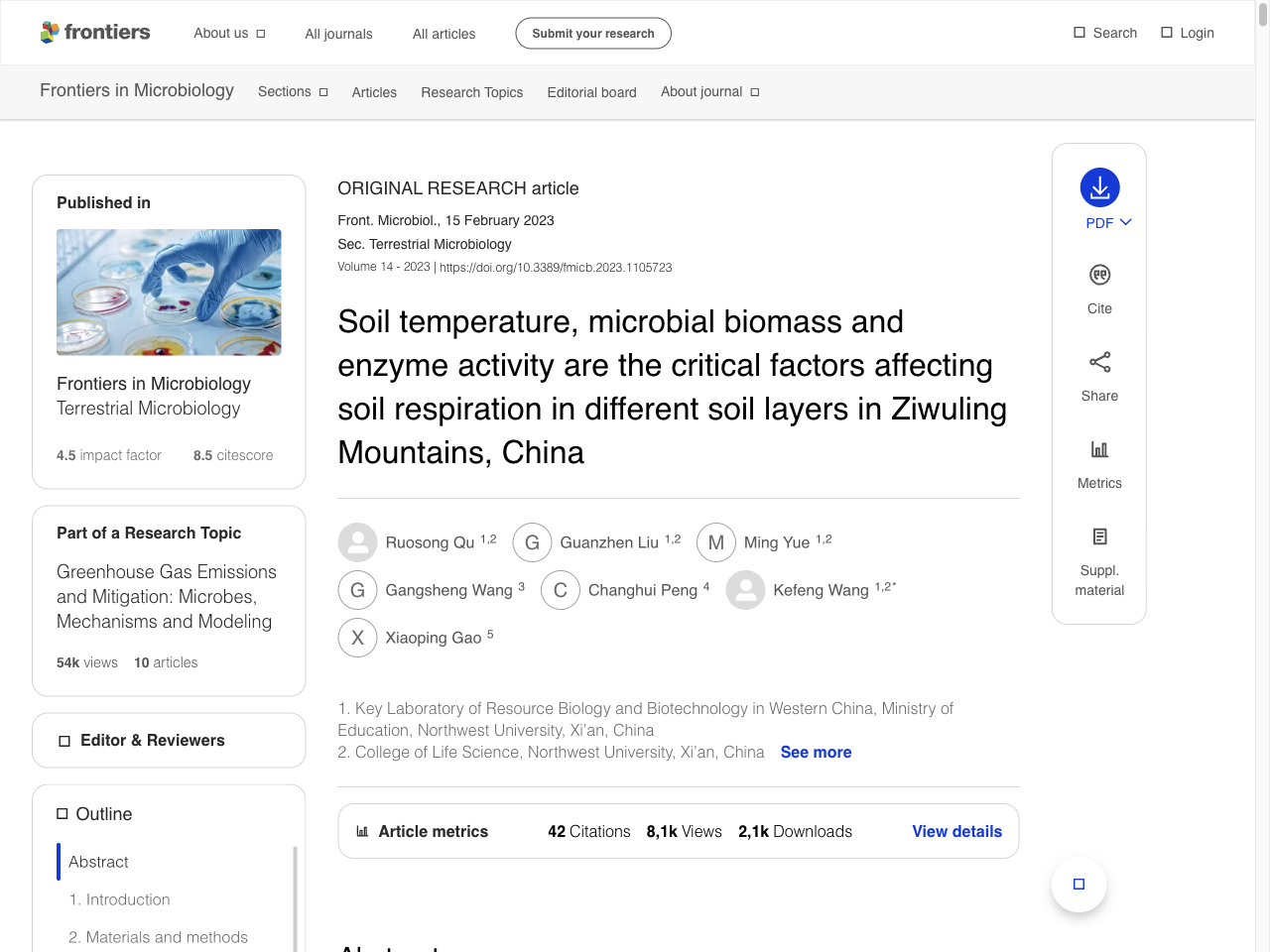Open the Editorial board menu item
The width and height of the screenshot is (1270, 952).
591,91
